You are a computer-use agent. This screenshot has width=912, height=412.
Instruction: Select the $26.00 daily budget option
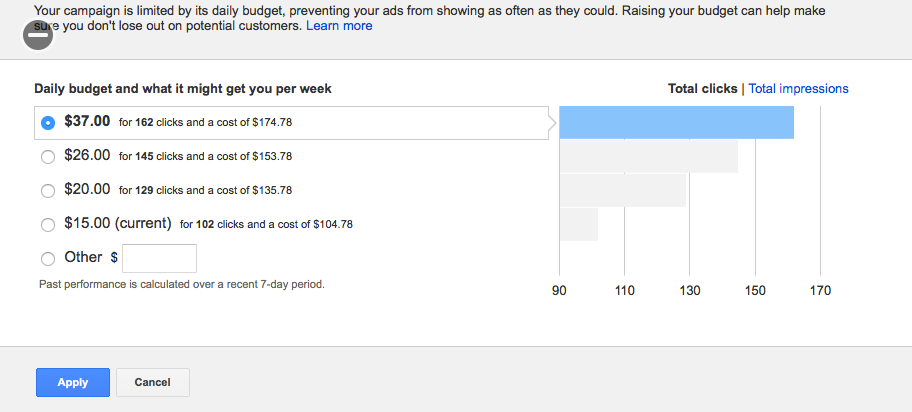pos(48,157)
